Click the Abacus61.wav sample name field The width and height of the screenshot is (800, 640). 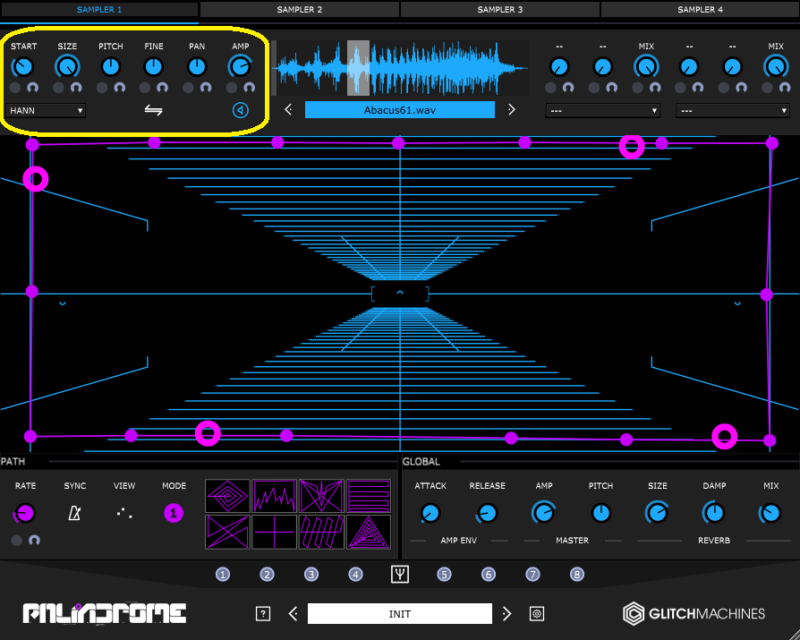click(x=400, y=110)
